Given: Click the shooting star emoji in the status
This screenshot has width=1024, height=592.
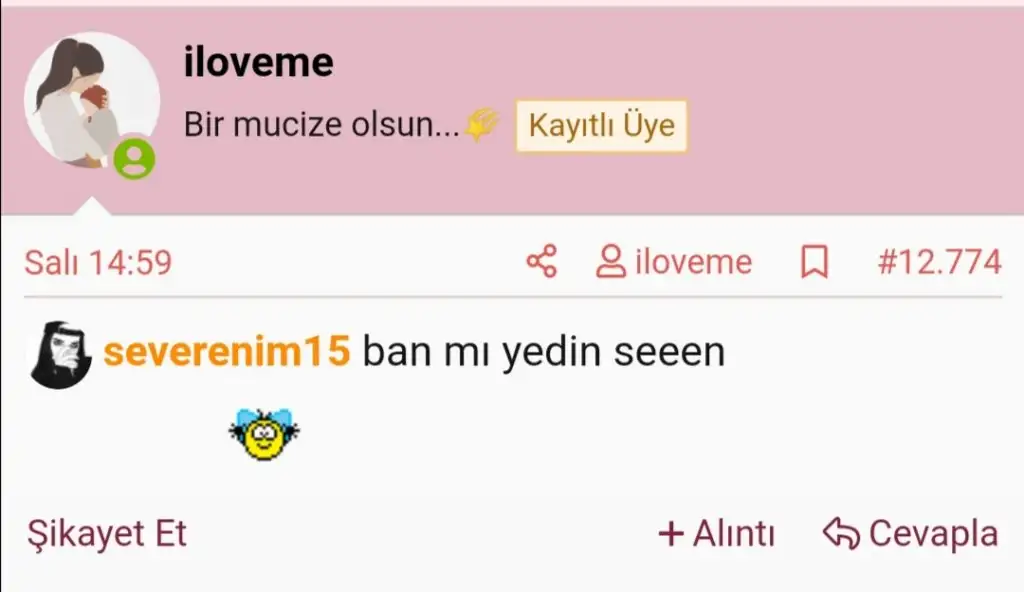Looking at the screenshot, I should [482, 124].
